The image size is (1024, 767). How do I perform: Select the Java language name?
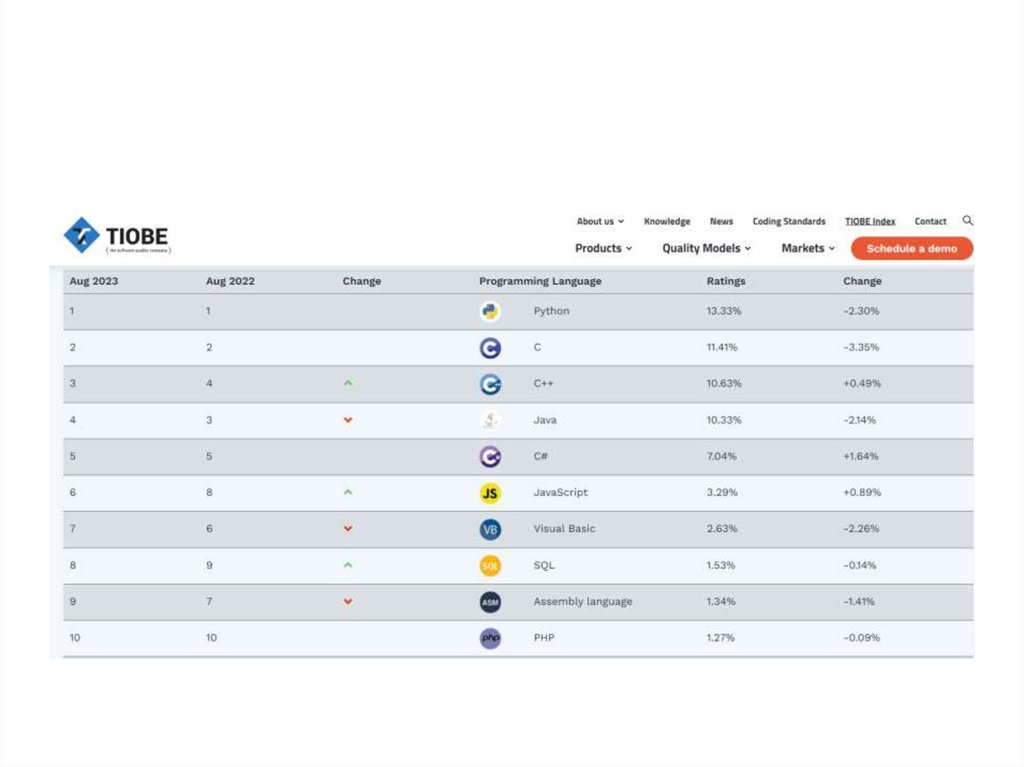coord(545,420)
